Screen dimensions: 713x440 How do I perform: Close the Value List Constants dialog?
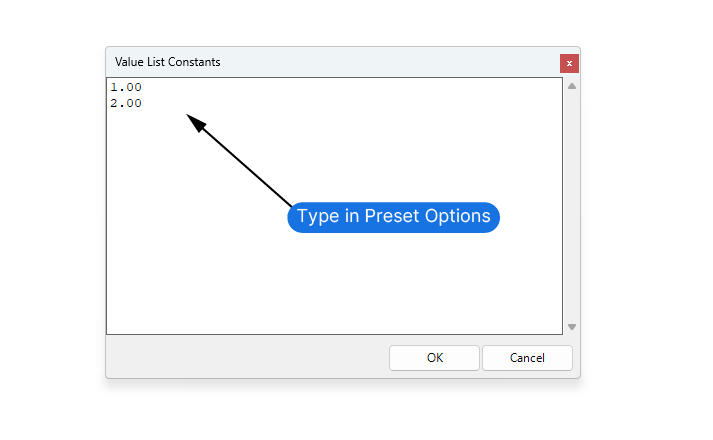(x=569, y=63)
